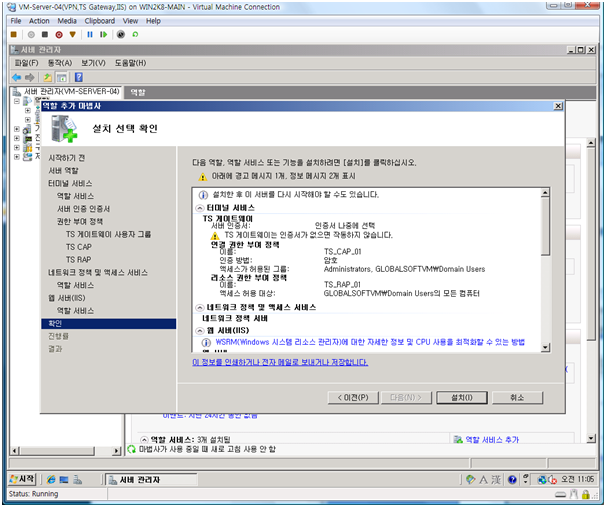The image size is (606, 507).
Task: Select 서버 관리자(VM-SERVER-04) tree root
Action: click(71, 92)
